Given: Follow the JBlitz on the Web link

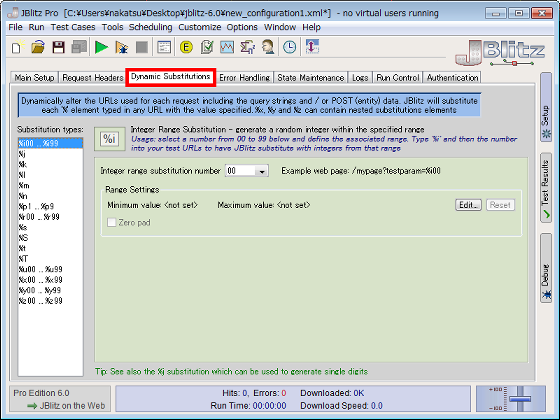Looking at the screenshot, I should 66,406.
